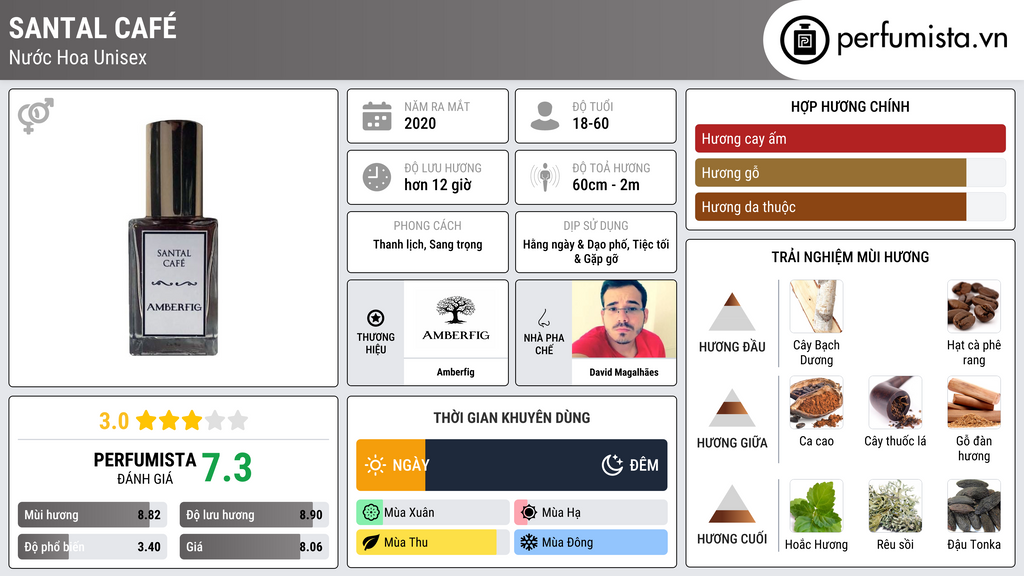The height and width of the screenshot is (576, 1024).
Task: Click the Mùa Hạ sun icon
Action: coord(529,513)
